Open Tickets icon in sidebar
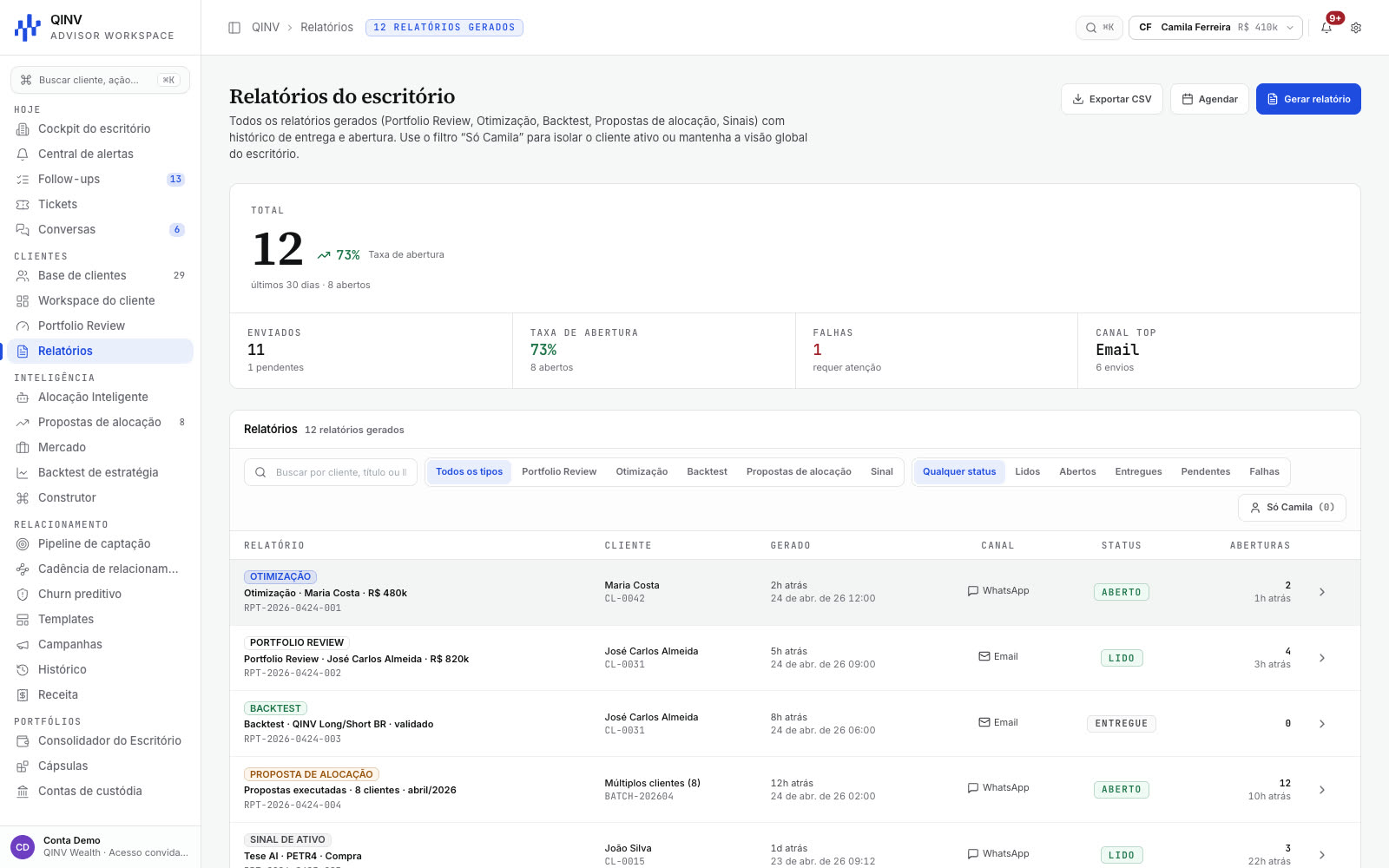Image resolution: width=1389 pixels, height=868 pixels. [x=23, y=205]
